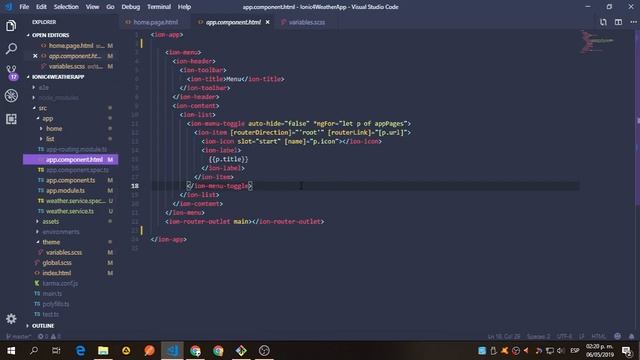
Task: Open the Terminal menu
Action: pos(159,7)
